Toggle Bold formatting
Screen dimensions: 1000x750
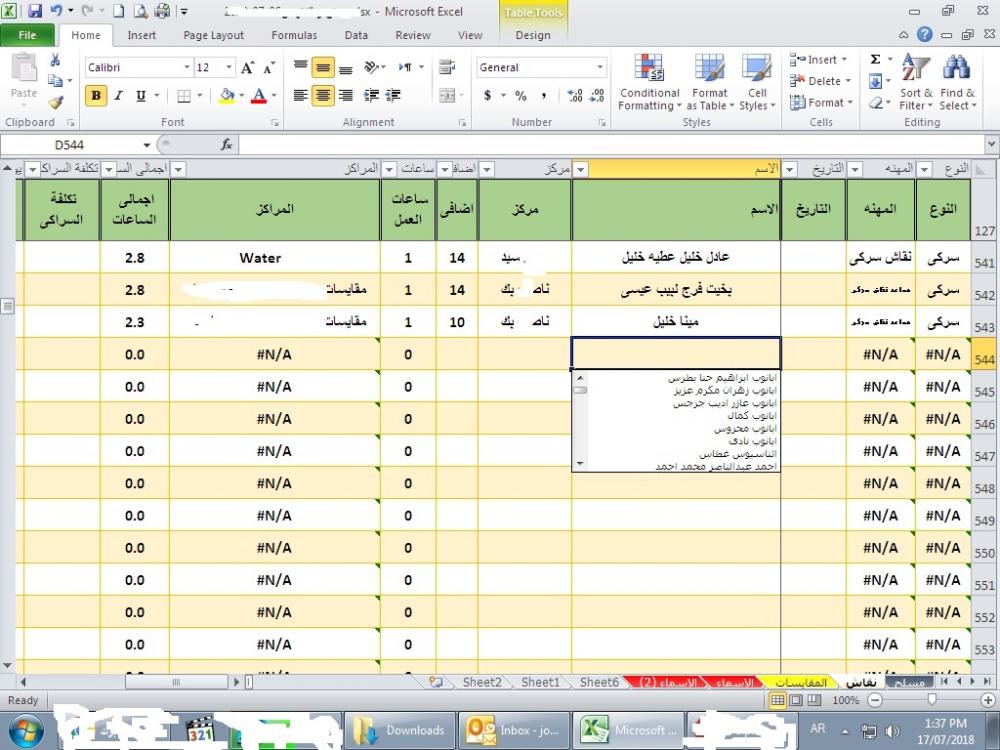[96, 96]
